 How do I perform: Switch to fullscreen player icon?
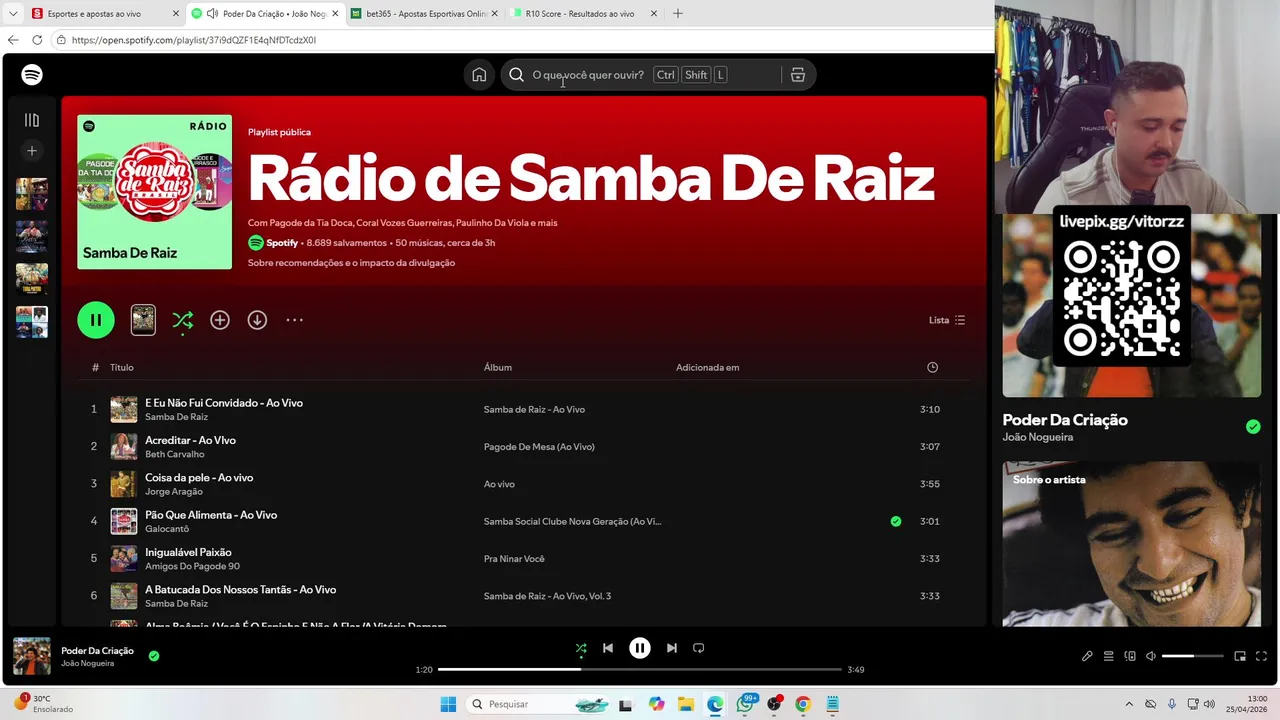[1261, 656]
